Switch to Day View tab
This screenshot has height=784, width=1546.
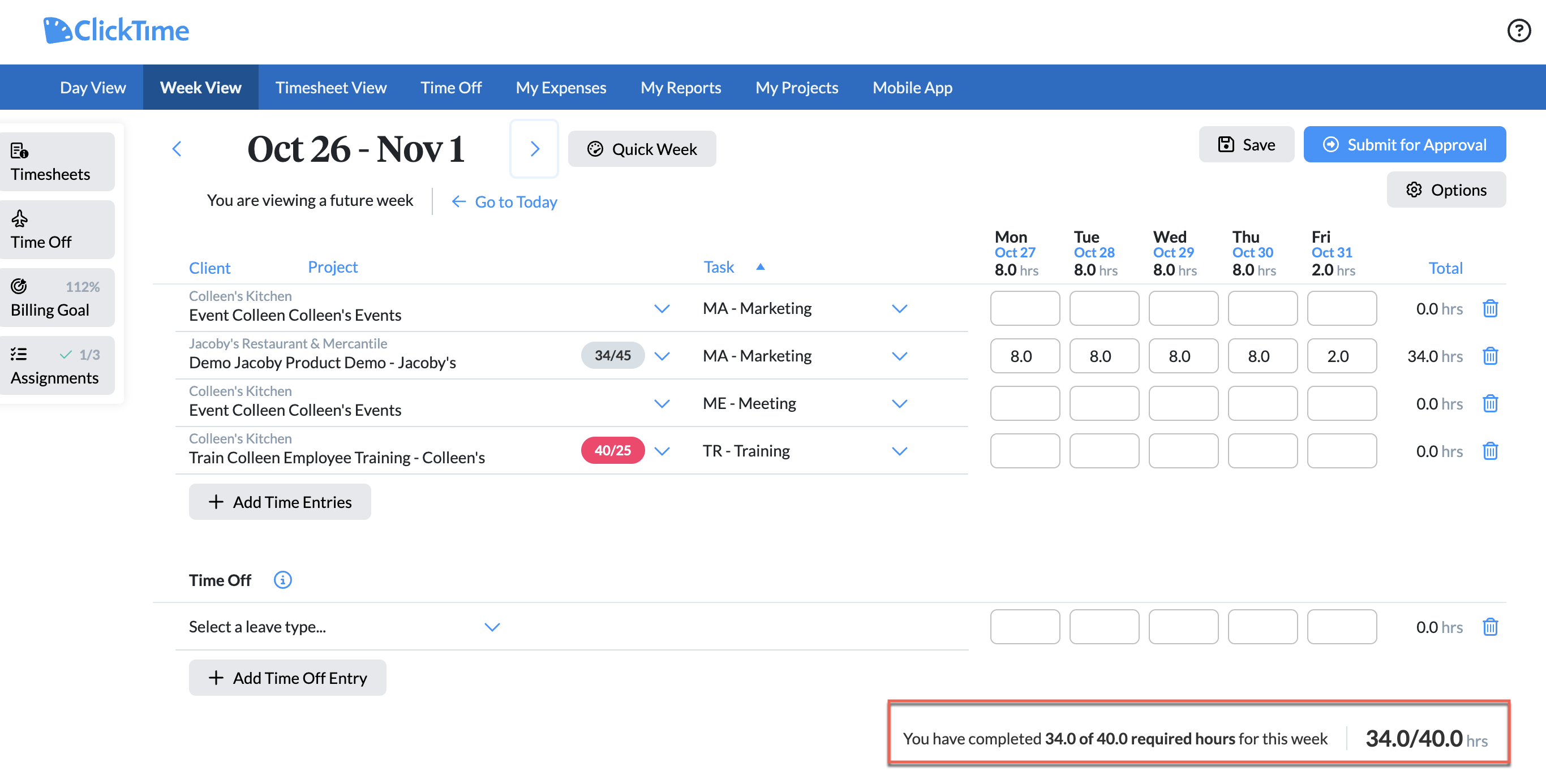pos(93,88)
